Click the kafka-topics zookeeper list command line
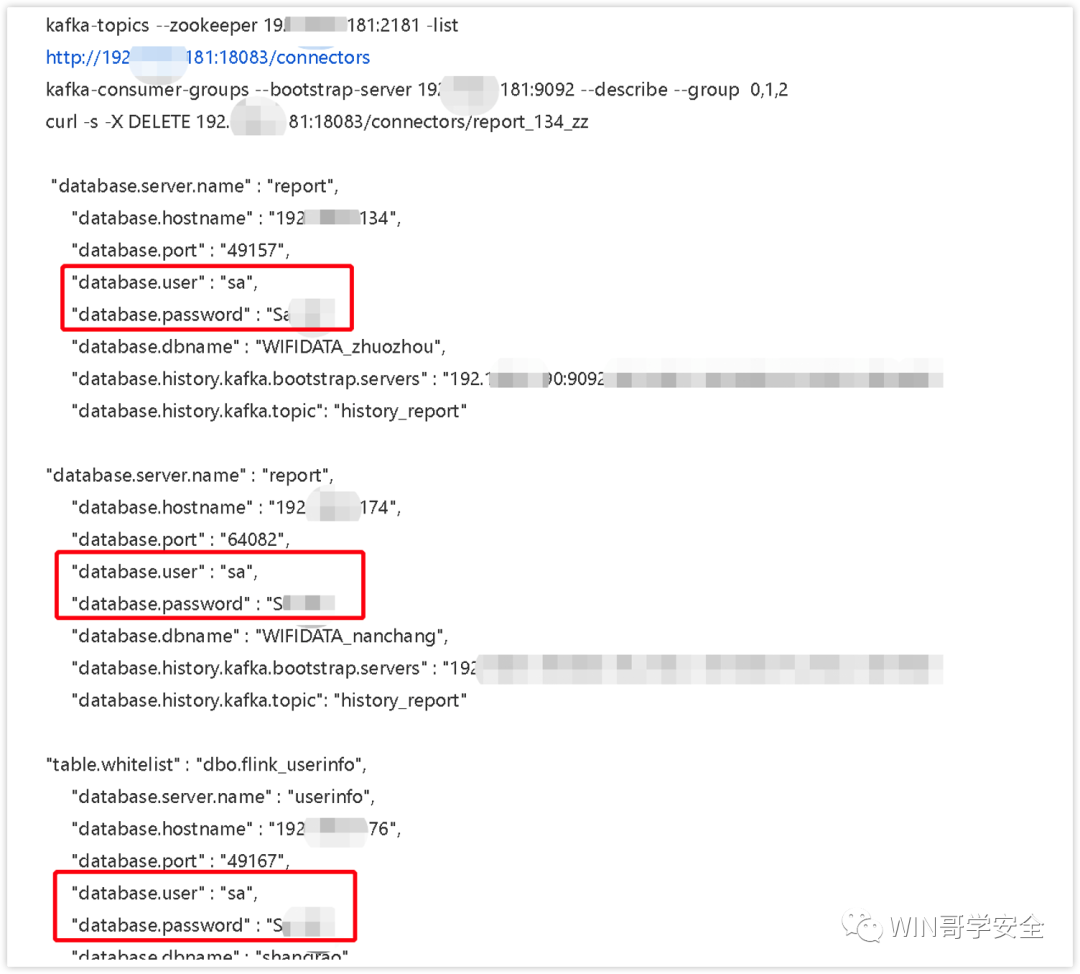The width and height of the screenshot is (1080, 974). [x=251, y=25]
